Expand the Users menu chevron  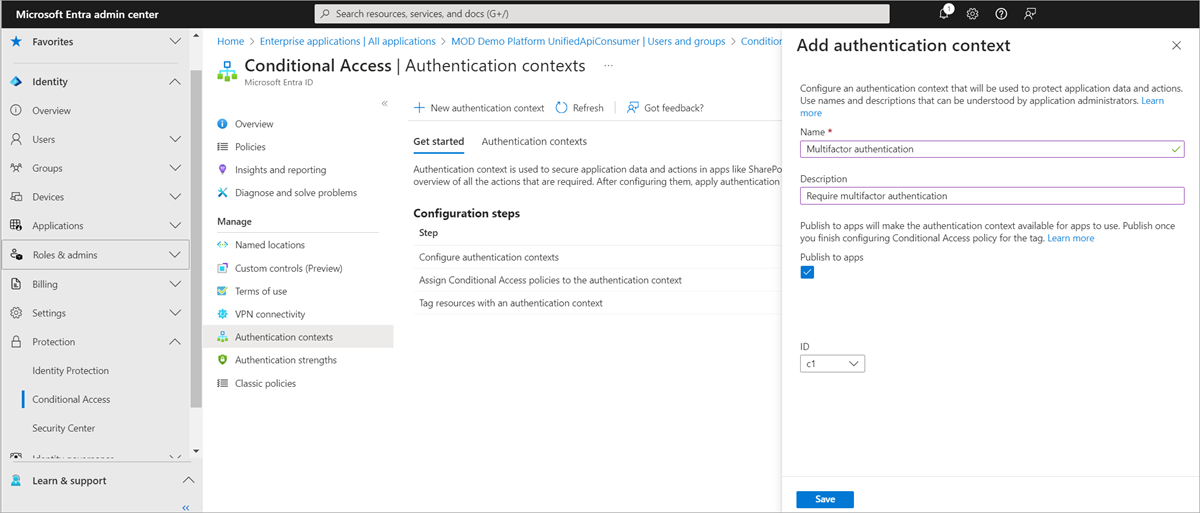click(175, 139)
